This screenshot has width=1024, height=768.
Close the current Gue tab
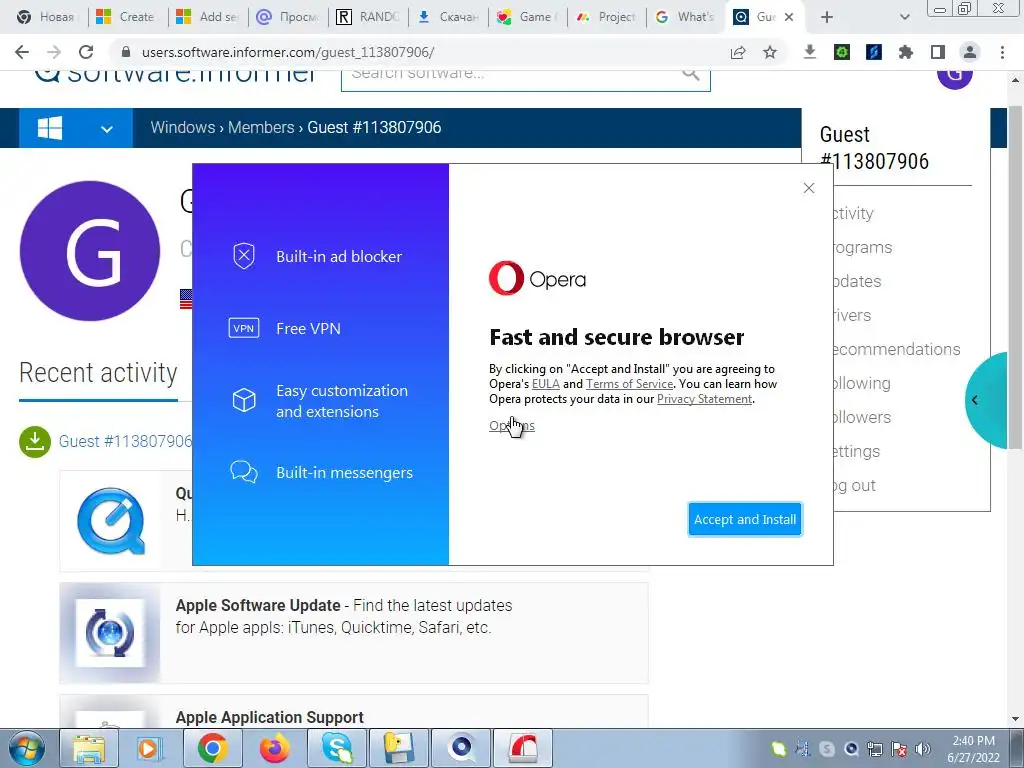click(789, 17)
